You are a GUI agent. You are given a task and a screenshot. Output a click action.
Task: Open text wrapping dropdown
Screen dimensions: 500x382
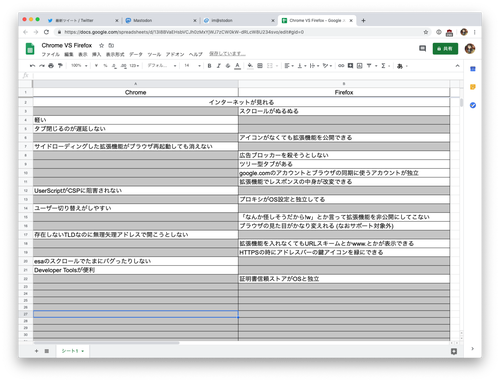[x=314, y=66]
